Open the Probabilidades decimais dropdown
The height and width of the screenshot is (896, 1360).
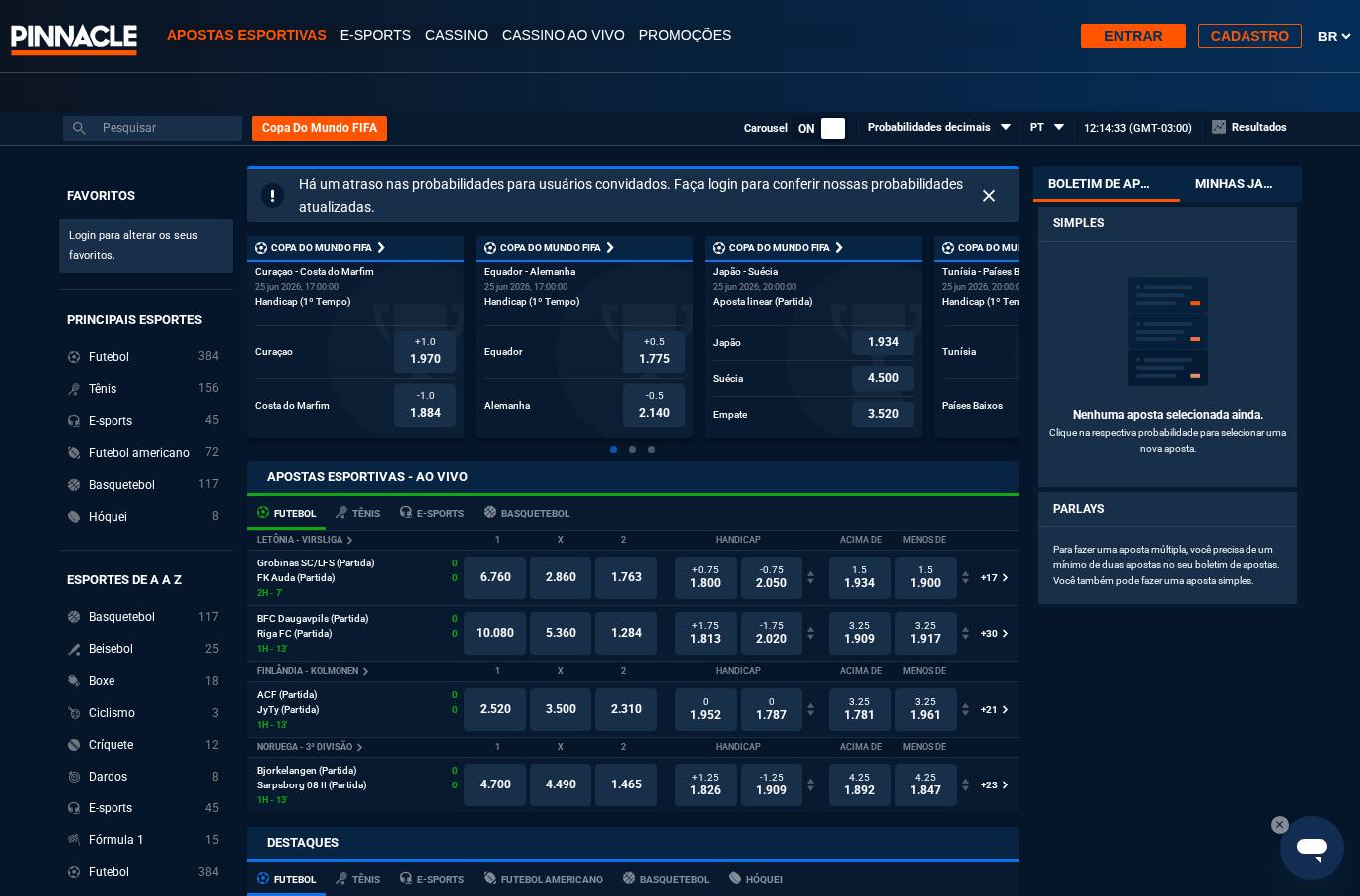tap(939, 127)
